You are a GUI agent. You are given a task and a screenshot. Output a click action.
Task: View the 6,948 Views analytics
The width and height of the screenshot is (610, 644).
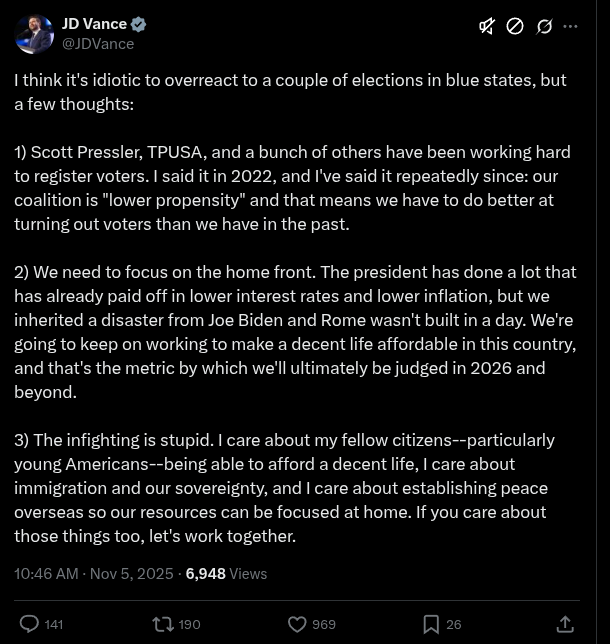tap(226, 574)
